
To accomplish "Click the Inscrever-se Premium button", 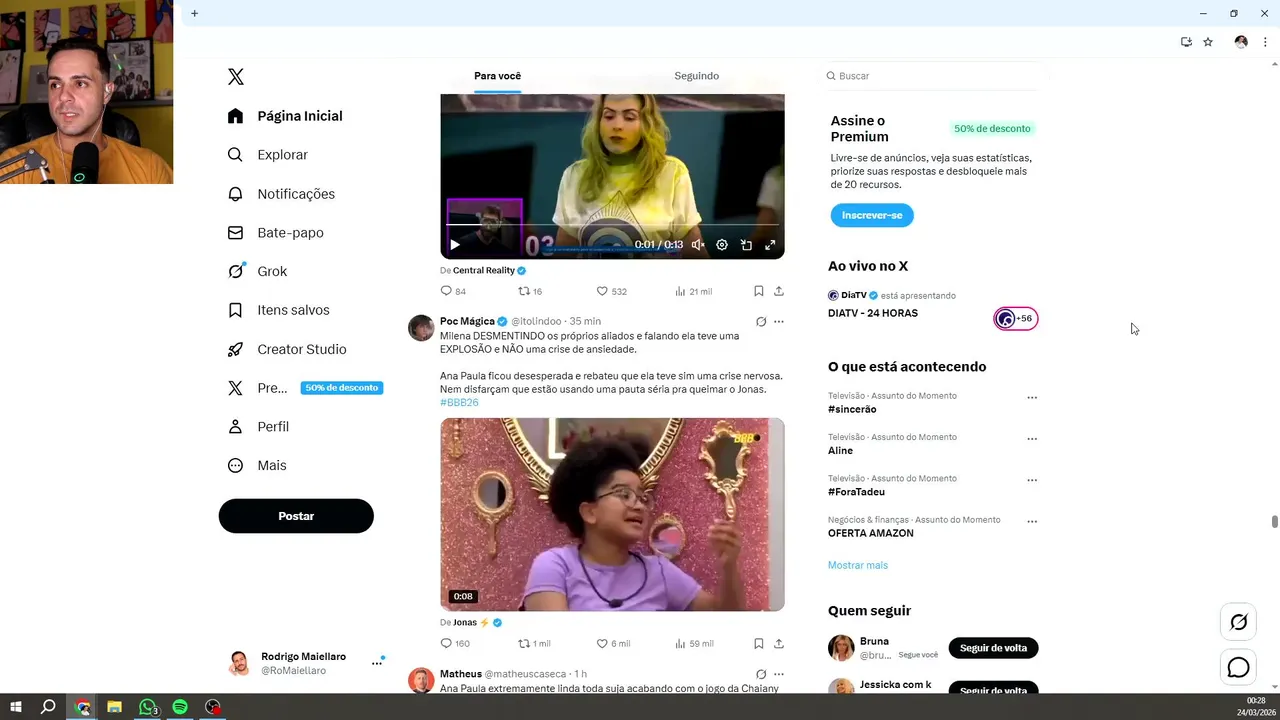I will [872, 215].
